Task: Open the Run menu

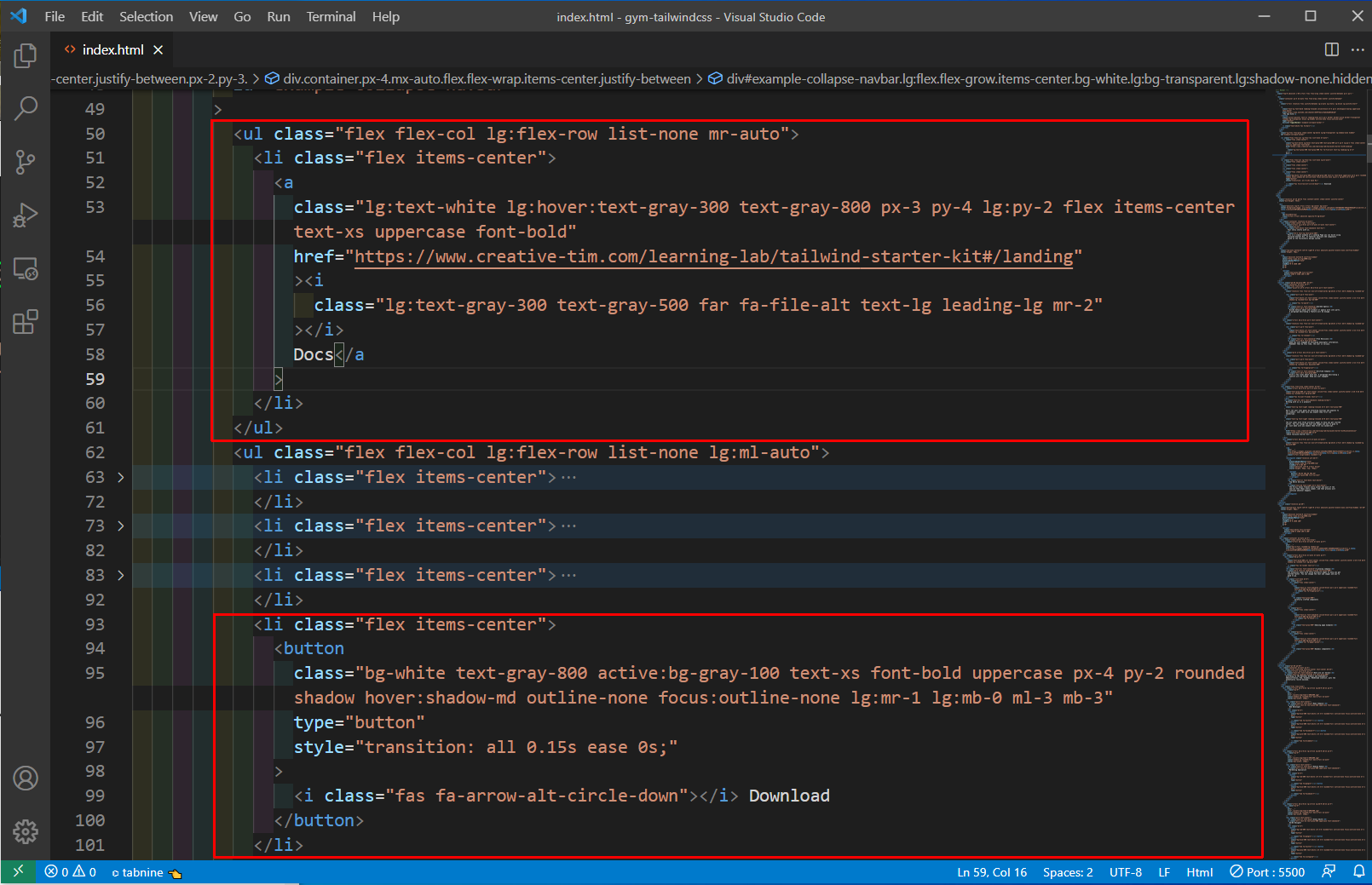Action: point(279,16)
